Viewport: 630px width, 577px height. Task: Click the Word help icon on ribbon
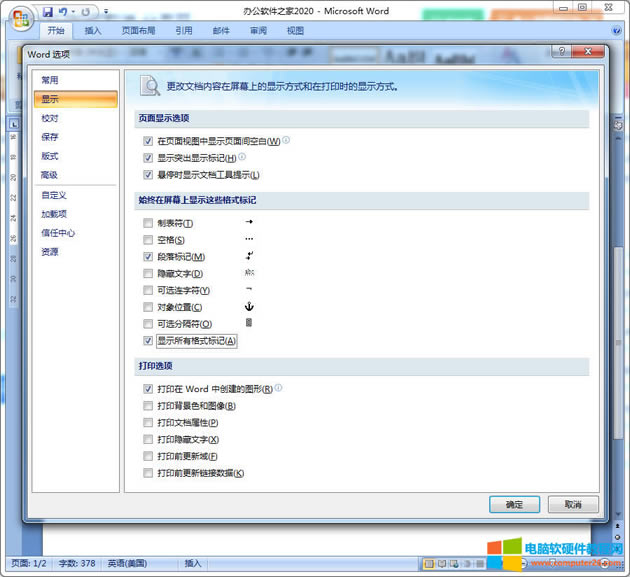coord(614,30)
